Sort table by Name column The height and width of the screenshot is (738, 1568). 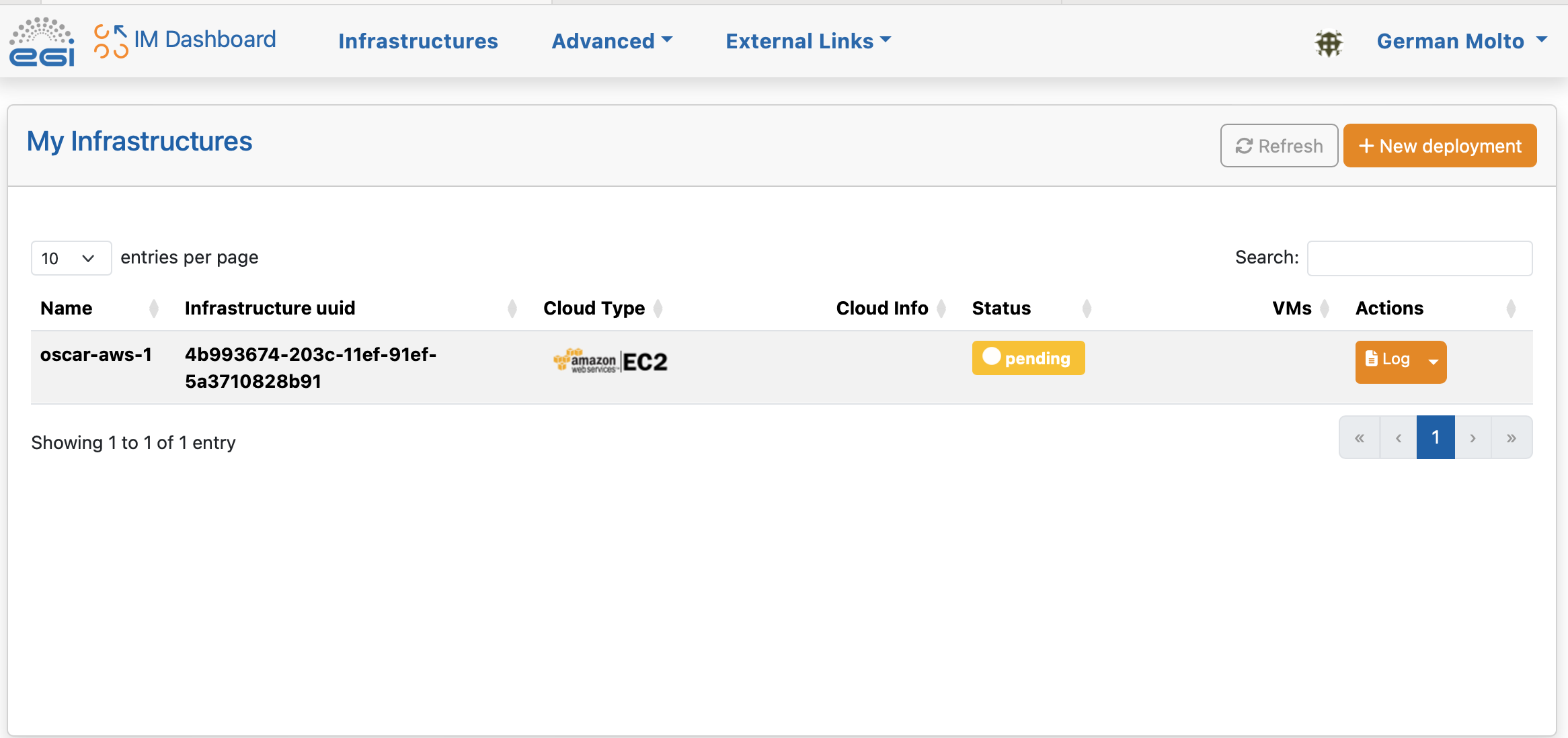click(67, 309)
